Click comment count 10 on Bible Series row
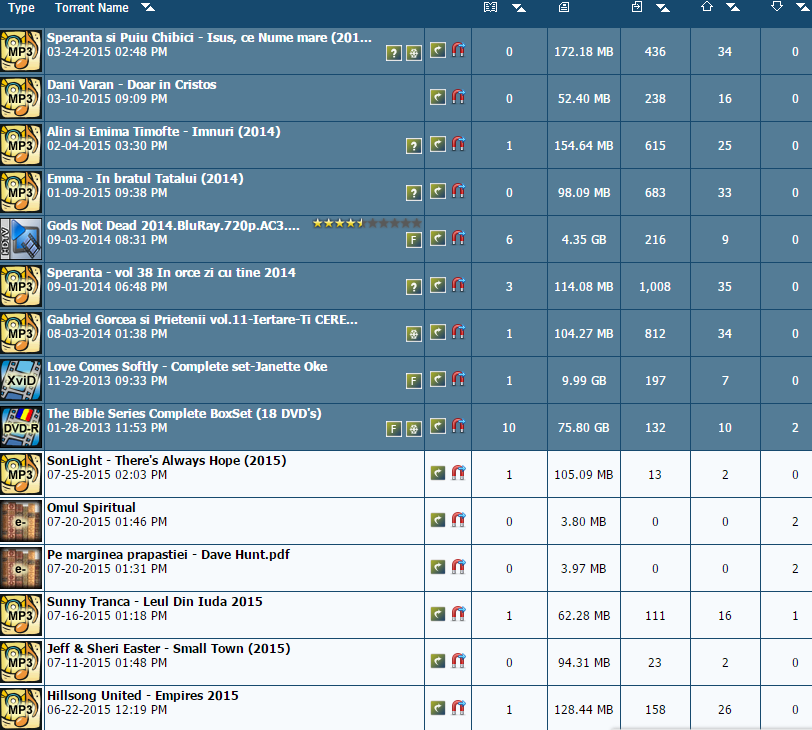Screen dimensions: 812x730 click(x=509, y=428)
